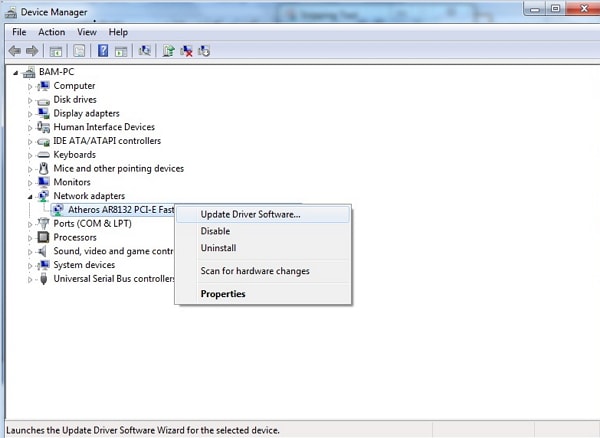Select the IDE ATA/ATAPI controllers icon

[43, 142]
